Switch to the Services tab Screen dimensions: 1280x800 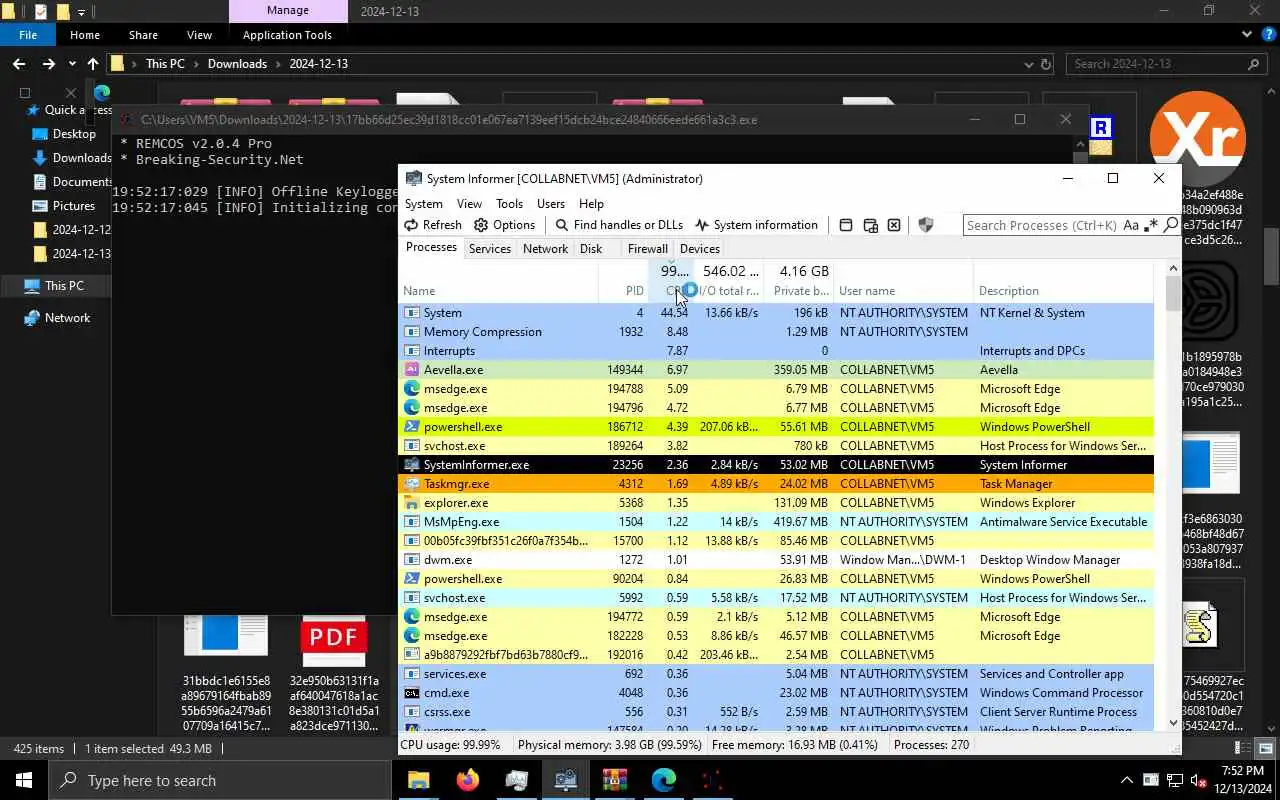pos(490,249)
